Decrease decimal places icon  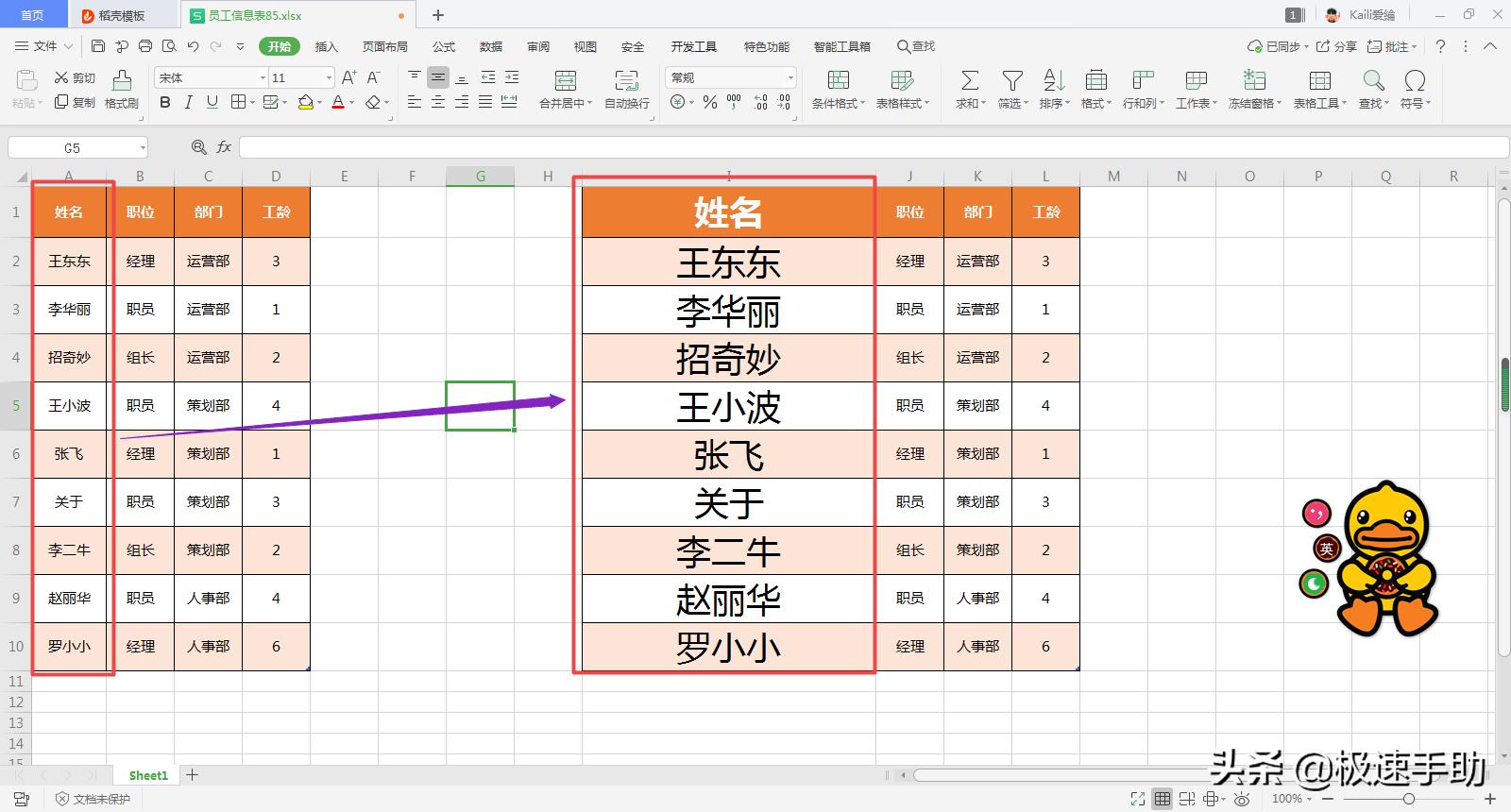click(784, 102)
